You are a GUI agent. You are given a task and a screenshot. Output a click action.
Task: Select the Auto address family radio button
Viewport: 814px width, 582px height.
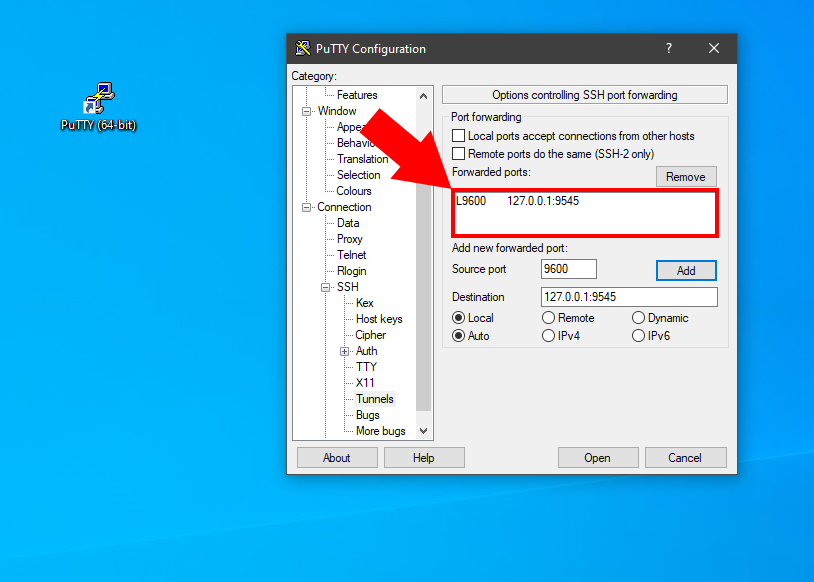point(458,336)
